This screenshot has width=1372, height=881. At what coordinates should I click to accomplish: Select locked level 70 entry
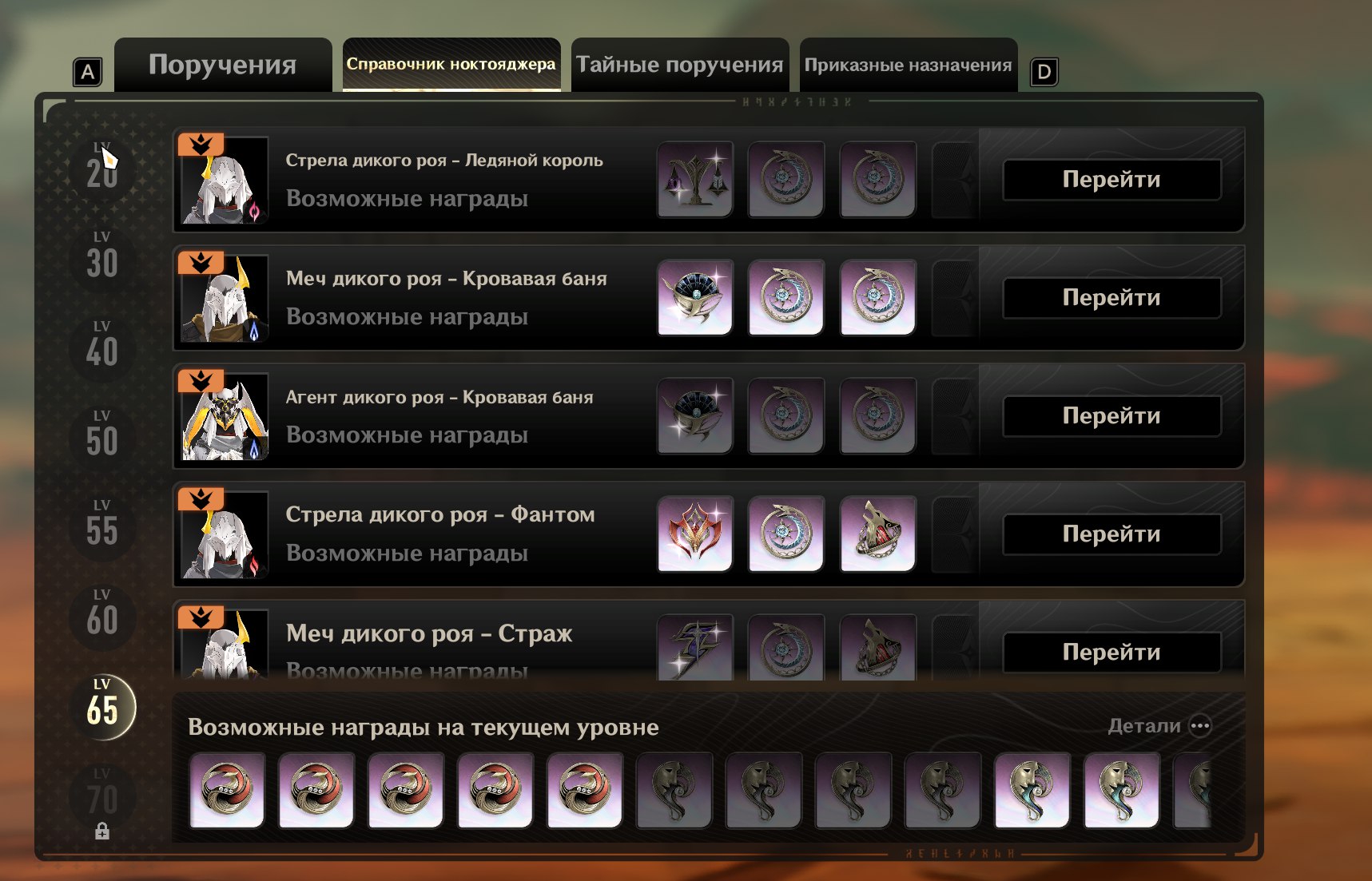(102, 801)
